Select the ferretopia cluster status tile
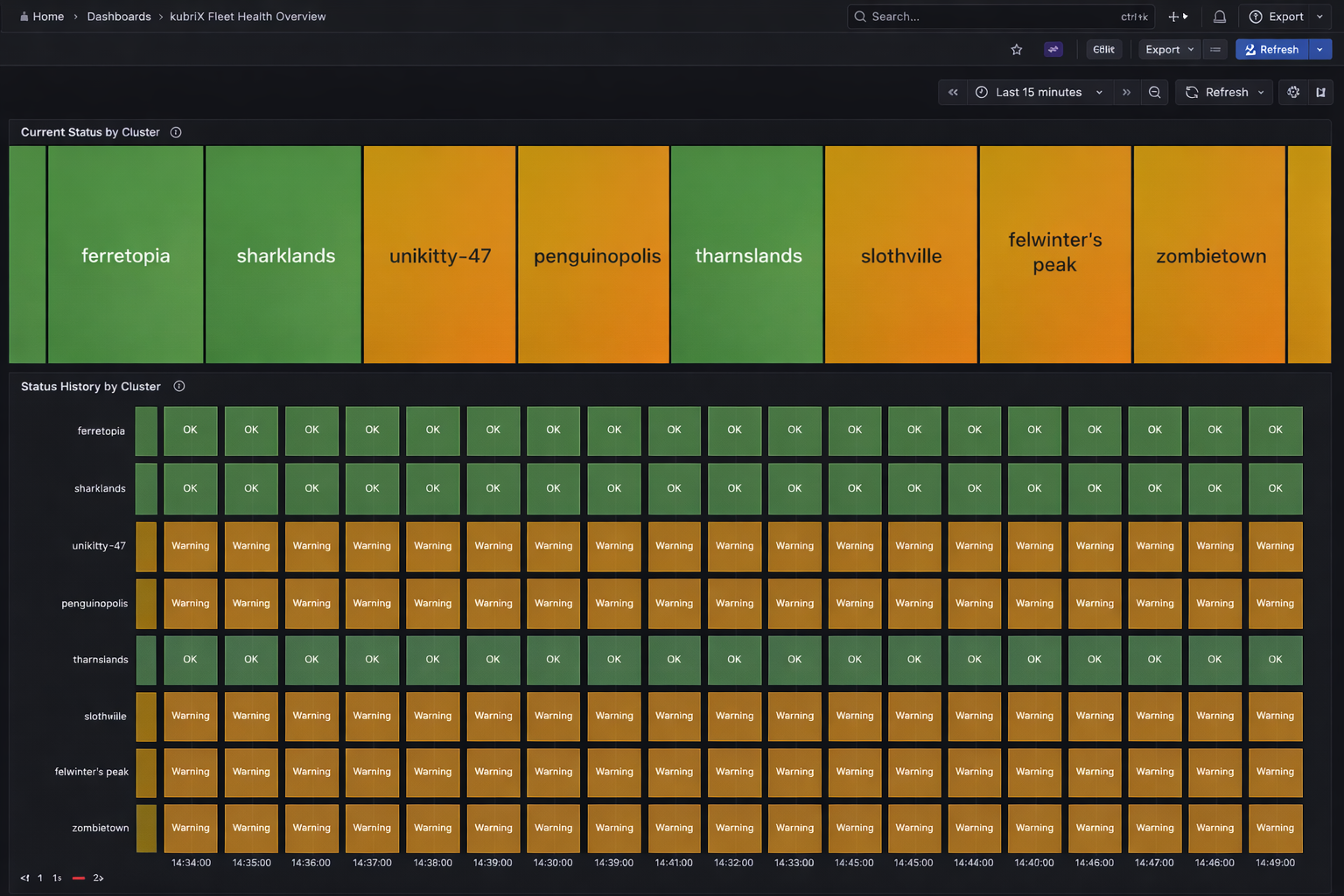This screenshot has width=1344, height=896. pyautogui.click(x=126, y=255)
